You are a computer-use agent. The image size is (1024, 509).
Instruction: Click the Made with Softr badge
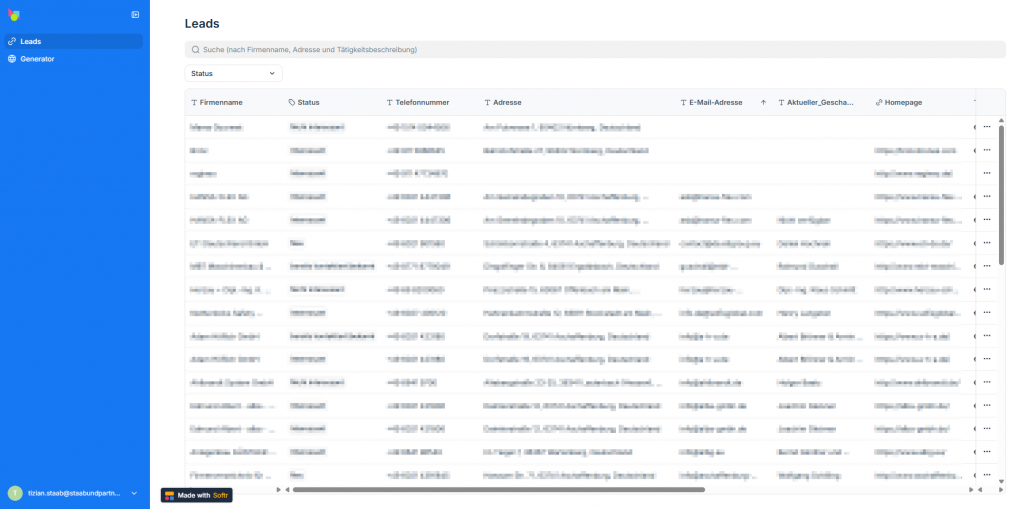pos(197,495)
